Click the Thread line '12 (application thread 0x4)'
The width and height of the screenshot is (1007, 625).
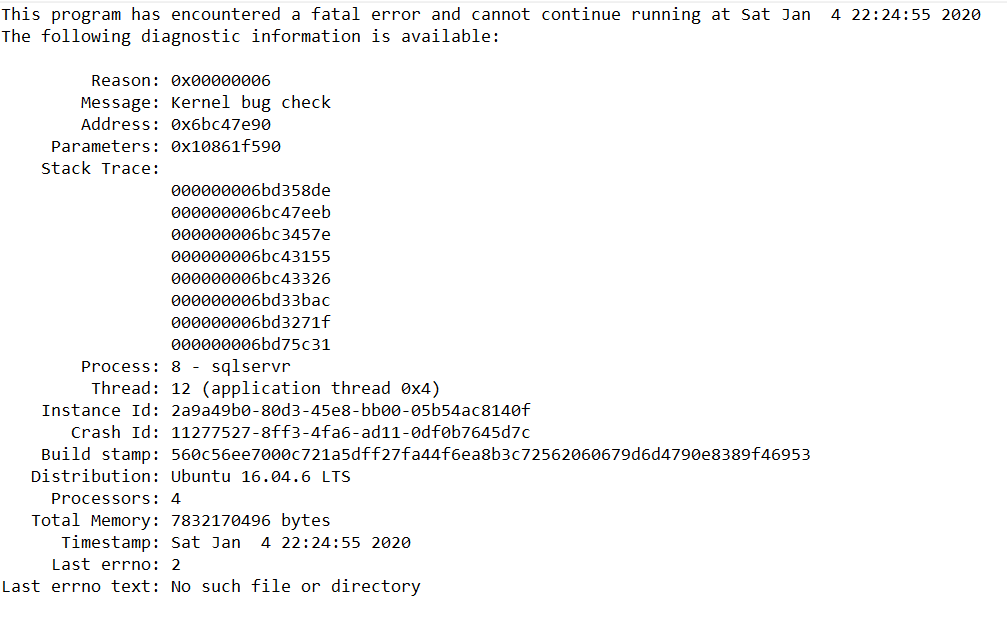305,388
